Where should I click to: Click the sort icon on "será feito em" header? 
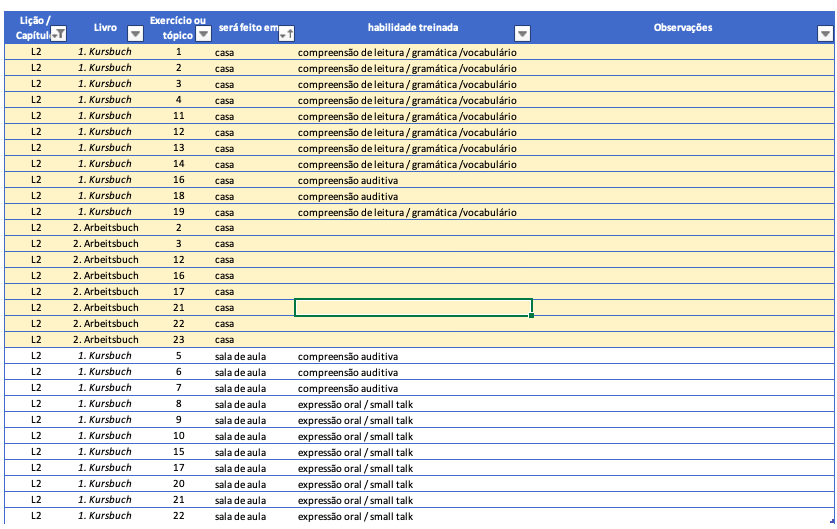click(285, 34)
